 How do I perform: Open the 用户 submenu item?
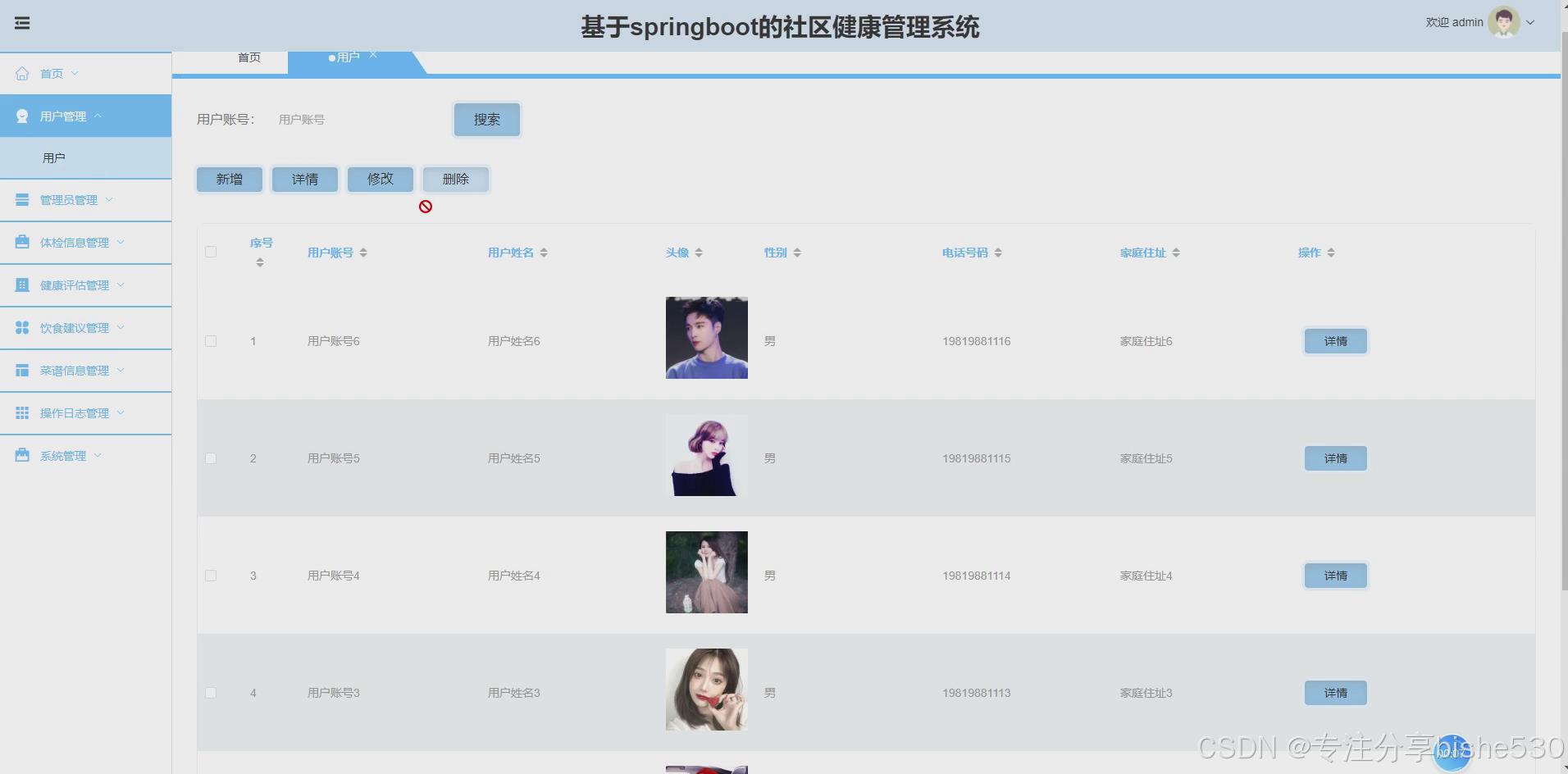click(x=86, y=157)
